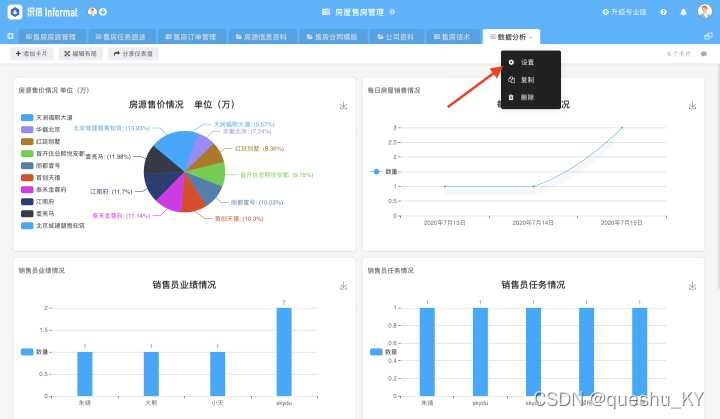The height and width of the screenshot is (419, 720).
Task: Toggle 红廷别墅 legend item in the pie chart
Action: [x=41, y=142]
